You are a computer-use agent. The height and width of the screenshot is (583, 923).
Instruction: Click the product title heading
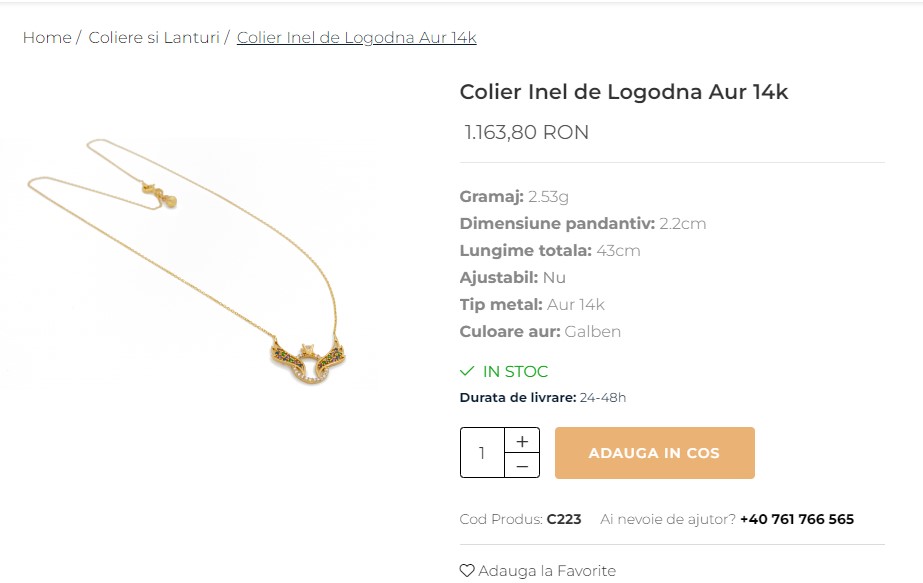623,92
